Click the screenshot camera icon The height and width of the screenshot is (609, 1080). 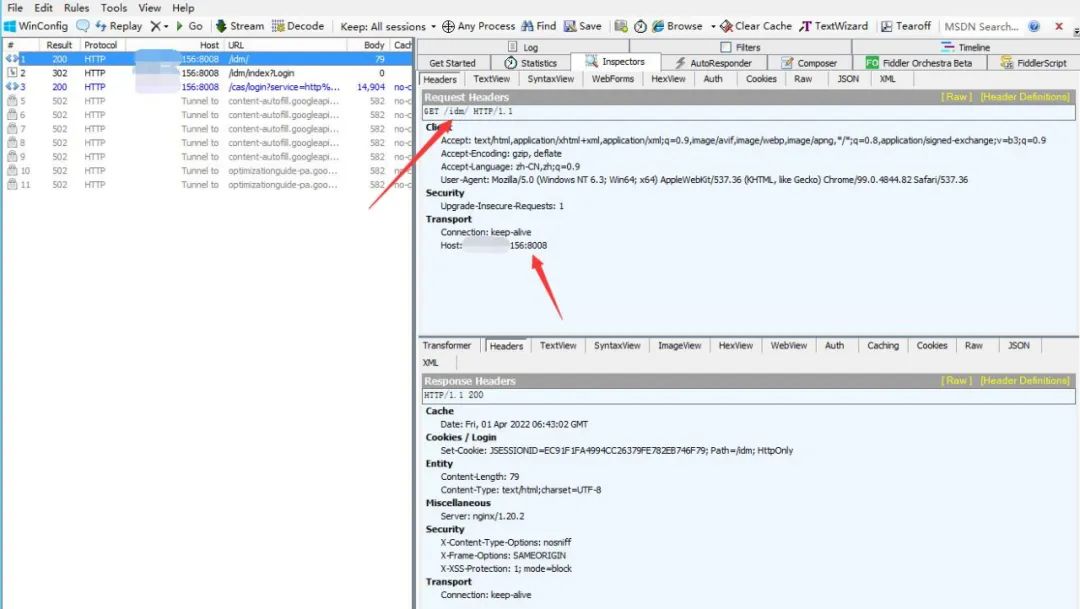[621, 26]
